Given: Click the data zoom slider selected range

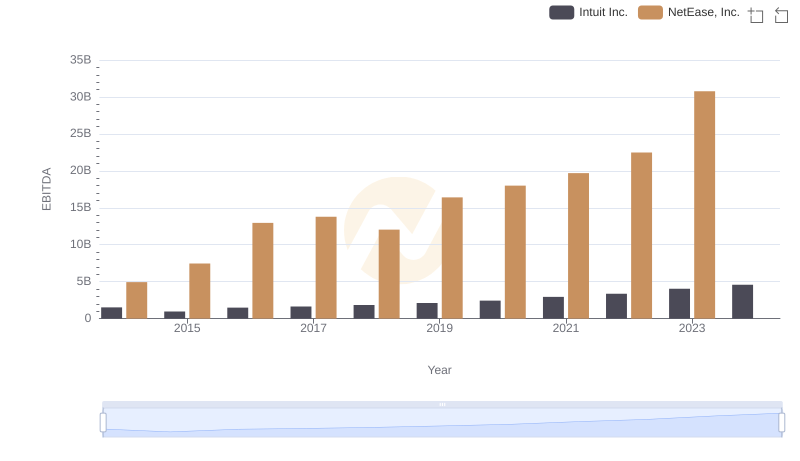Looking at the screenshot, I should 442,423.
